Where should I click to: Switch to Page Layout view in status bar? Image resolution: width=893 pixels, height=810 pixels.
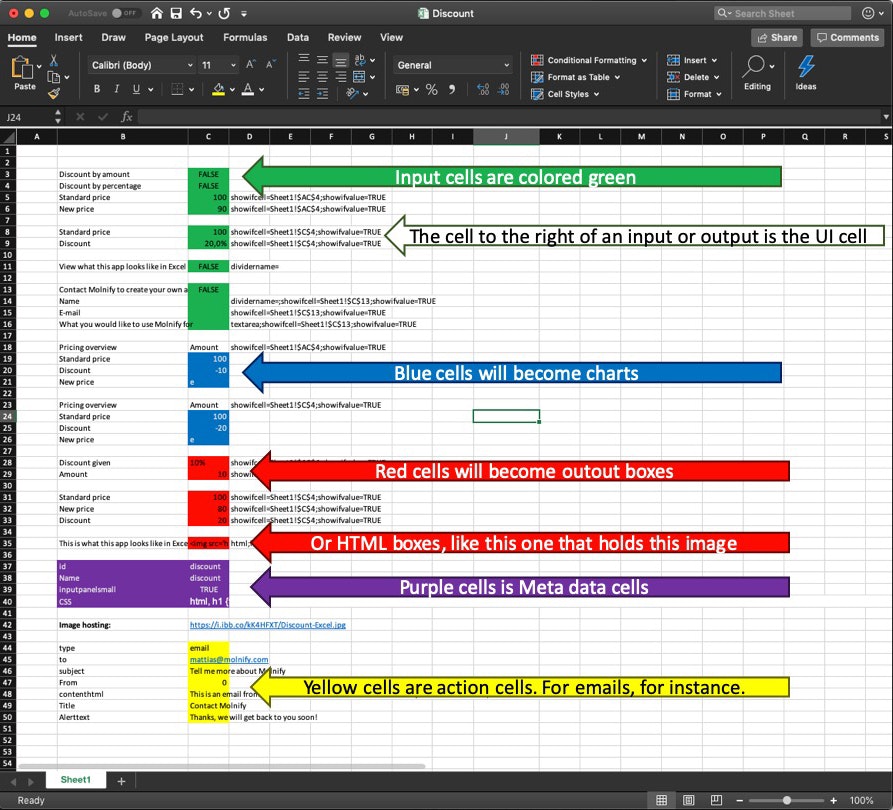(689, 800)
